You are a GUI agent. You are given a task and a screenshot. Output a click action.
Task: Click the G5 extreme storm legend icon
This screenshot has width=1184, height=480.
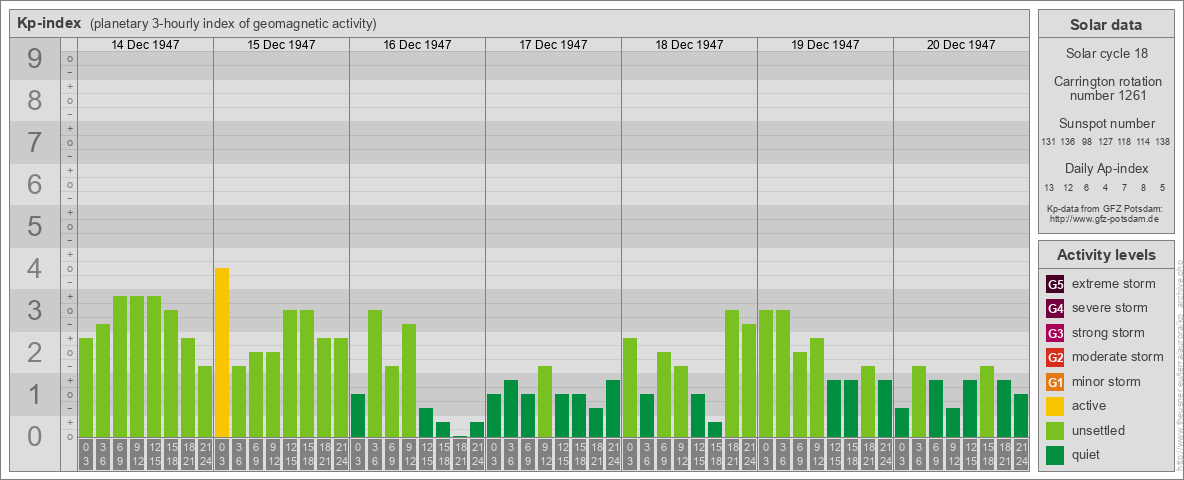(x=1055, y=284)
